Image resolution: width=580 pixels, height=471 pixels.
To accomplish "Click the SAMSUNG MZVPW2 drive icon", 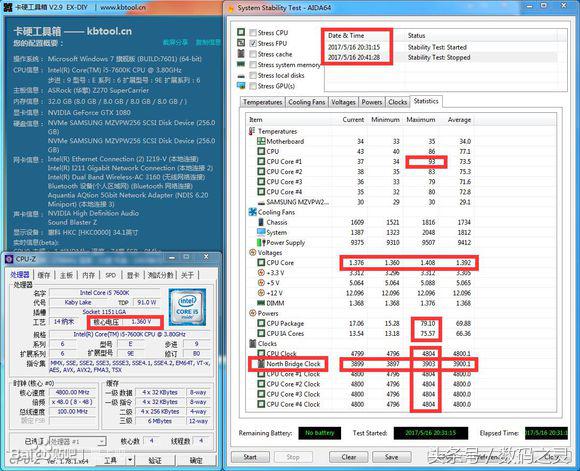I will point(261,202).
